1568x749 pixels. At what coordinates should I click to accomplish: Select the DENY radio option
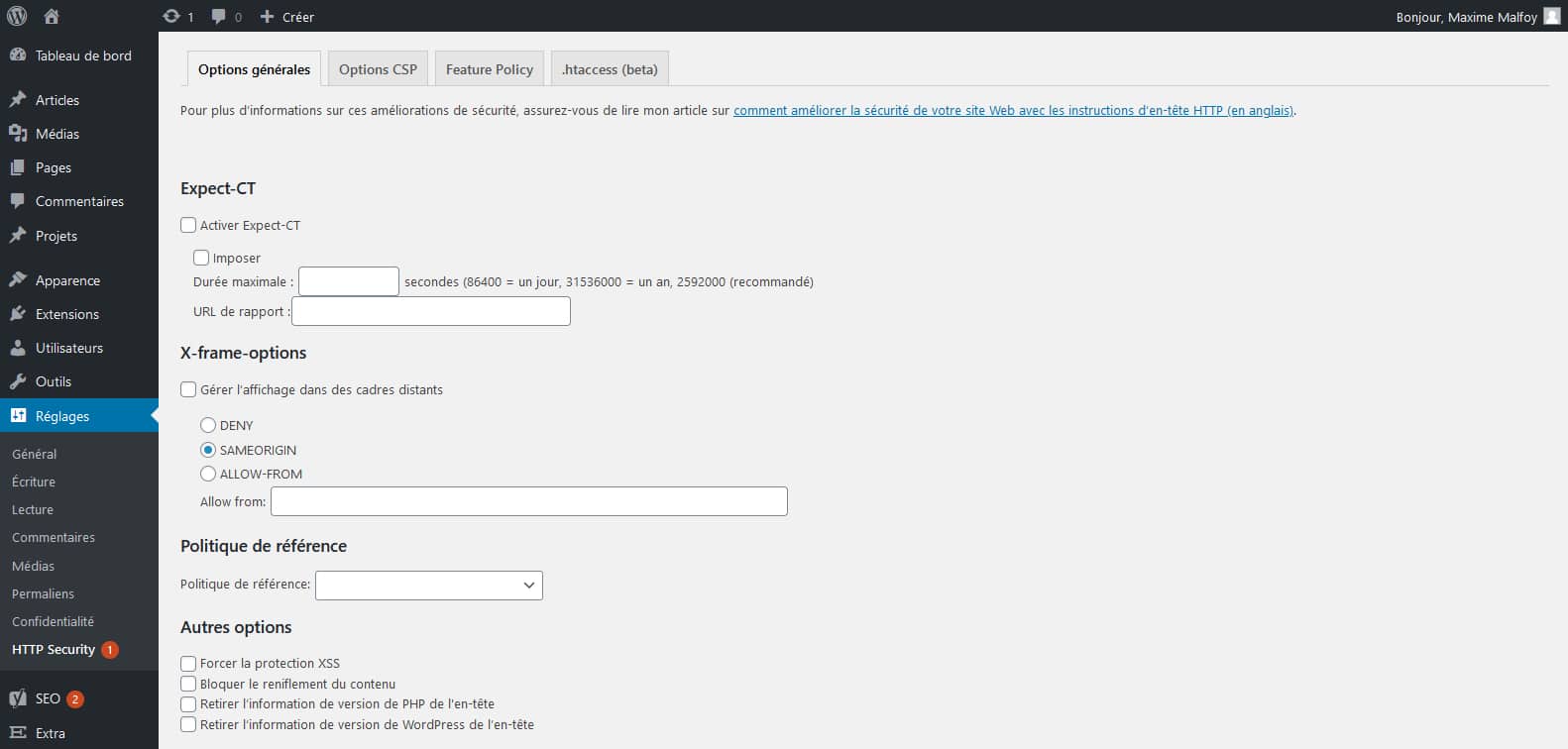click(208, 425)
